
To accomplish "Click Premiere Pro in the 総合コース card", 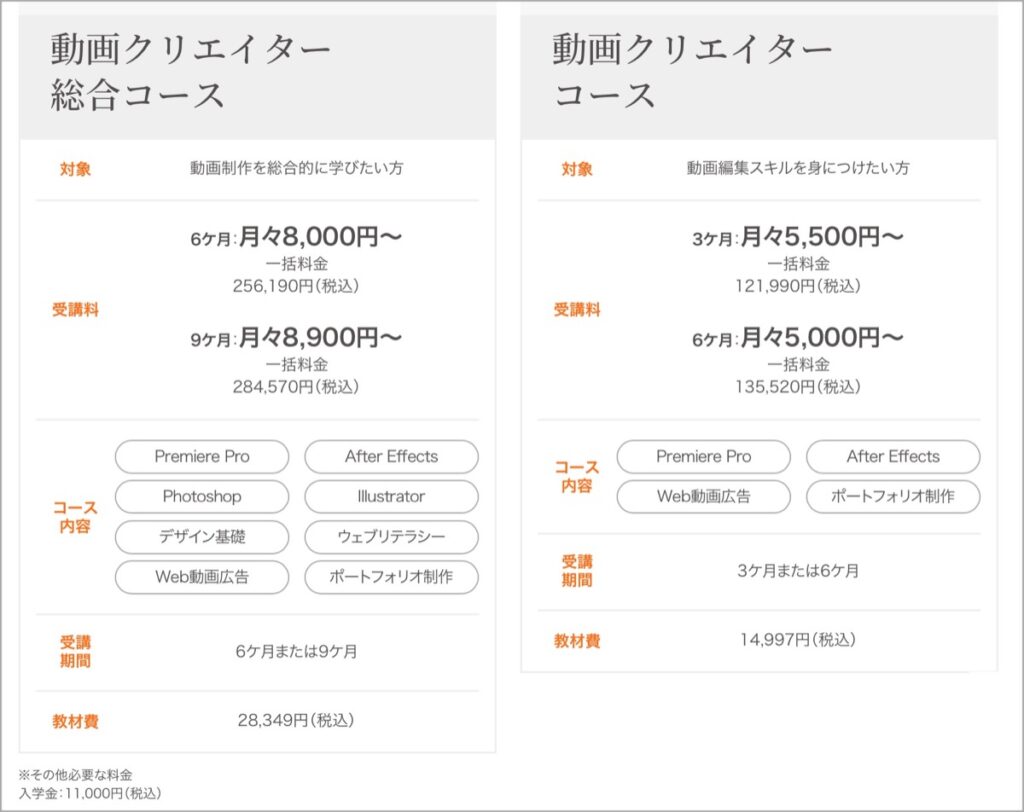I will click(202, 457).
